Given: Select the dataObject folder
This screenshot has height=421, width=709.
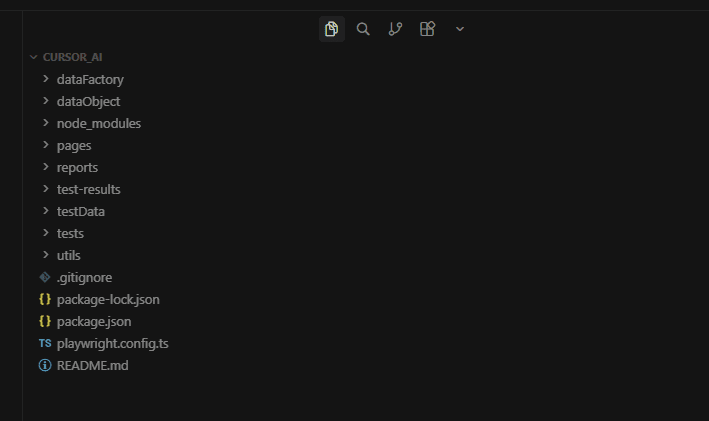Looking at the screenshot, I should 88,101.
